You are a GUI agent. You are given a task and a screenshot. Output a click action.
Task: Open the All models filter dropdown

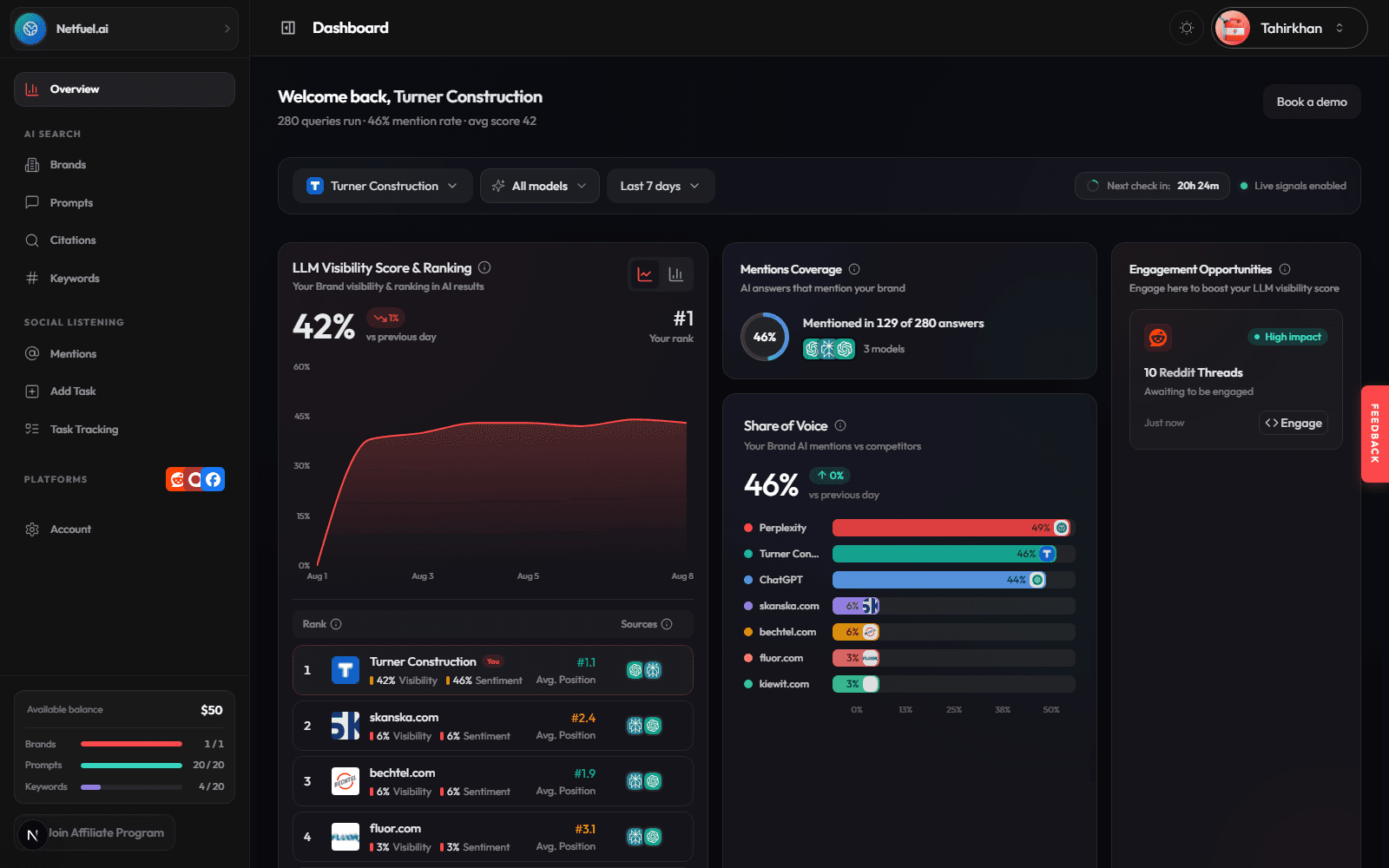coord(539,186)
